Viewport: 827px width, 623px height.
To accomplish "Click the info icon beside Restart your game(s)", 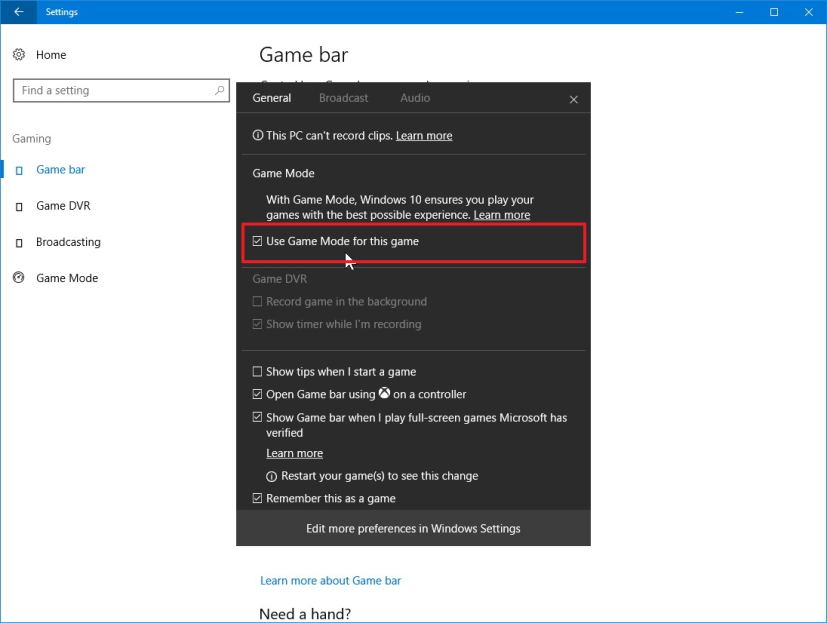I will 271,476.
